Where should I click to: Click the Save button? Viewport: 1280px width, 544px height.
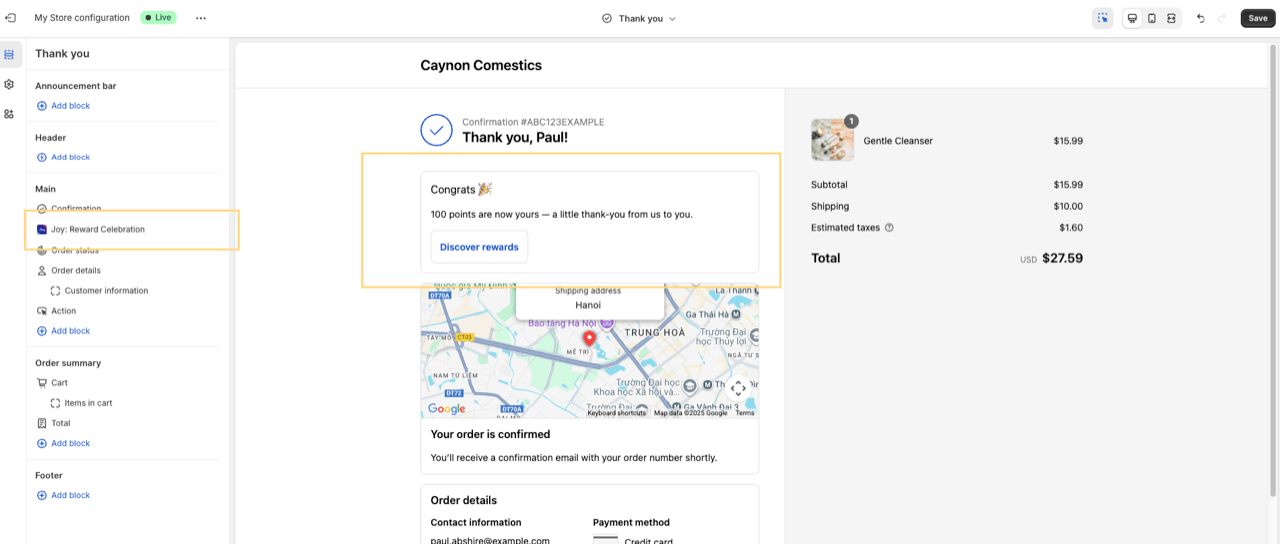tap(1257, 18)
